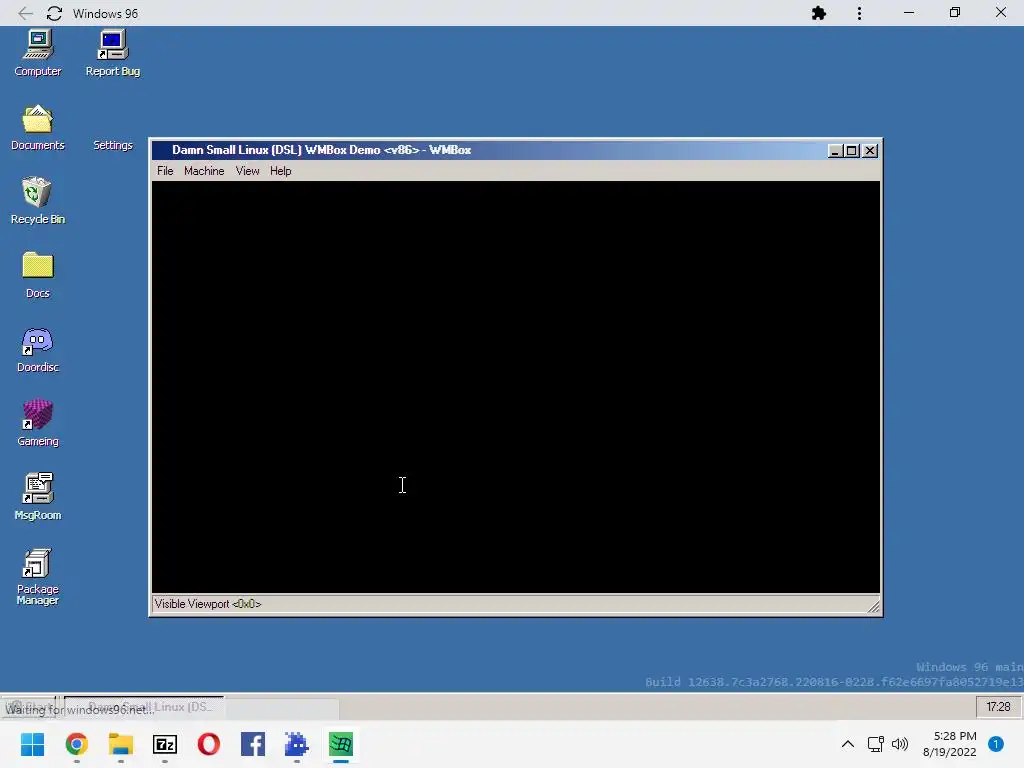This screenshot has width=1024, height=768.
Task: Open the notification badge in tray
Action: point(996,744)
